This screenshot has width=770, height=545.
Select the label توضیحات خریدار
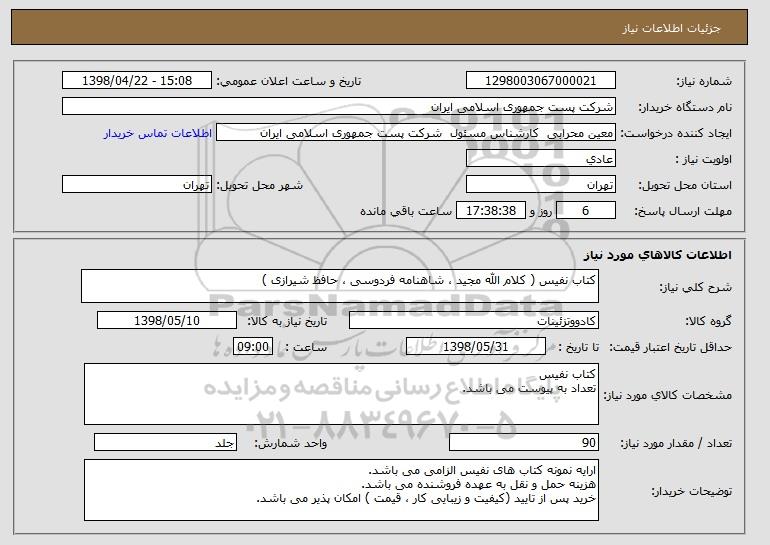692,491
